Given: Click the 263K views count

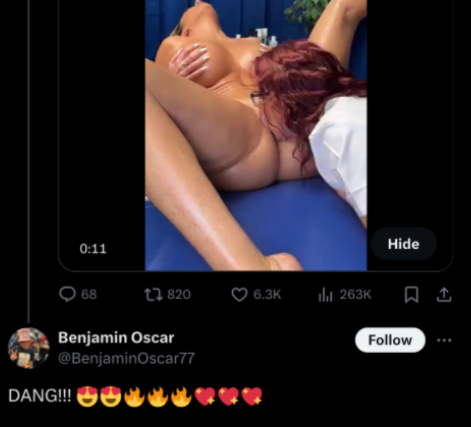Looking at the screenshot, I should 356,295.
